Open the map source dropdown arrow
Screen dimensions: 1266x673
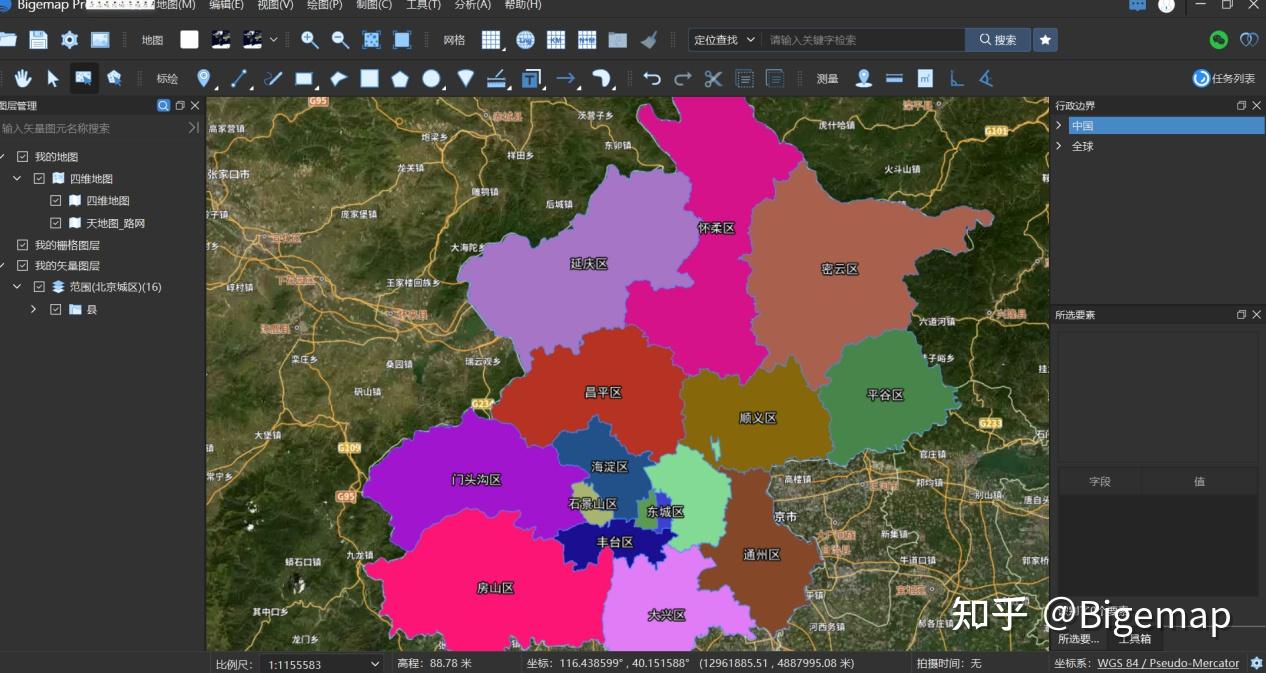pyautogui.click(x=273, y=40)
